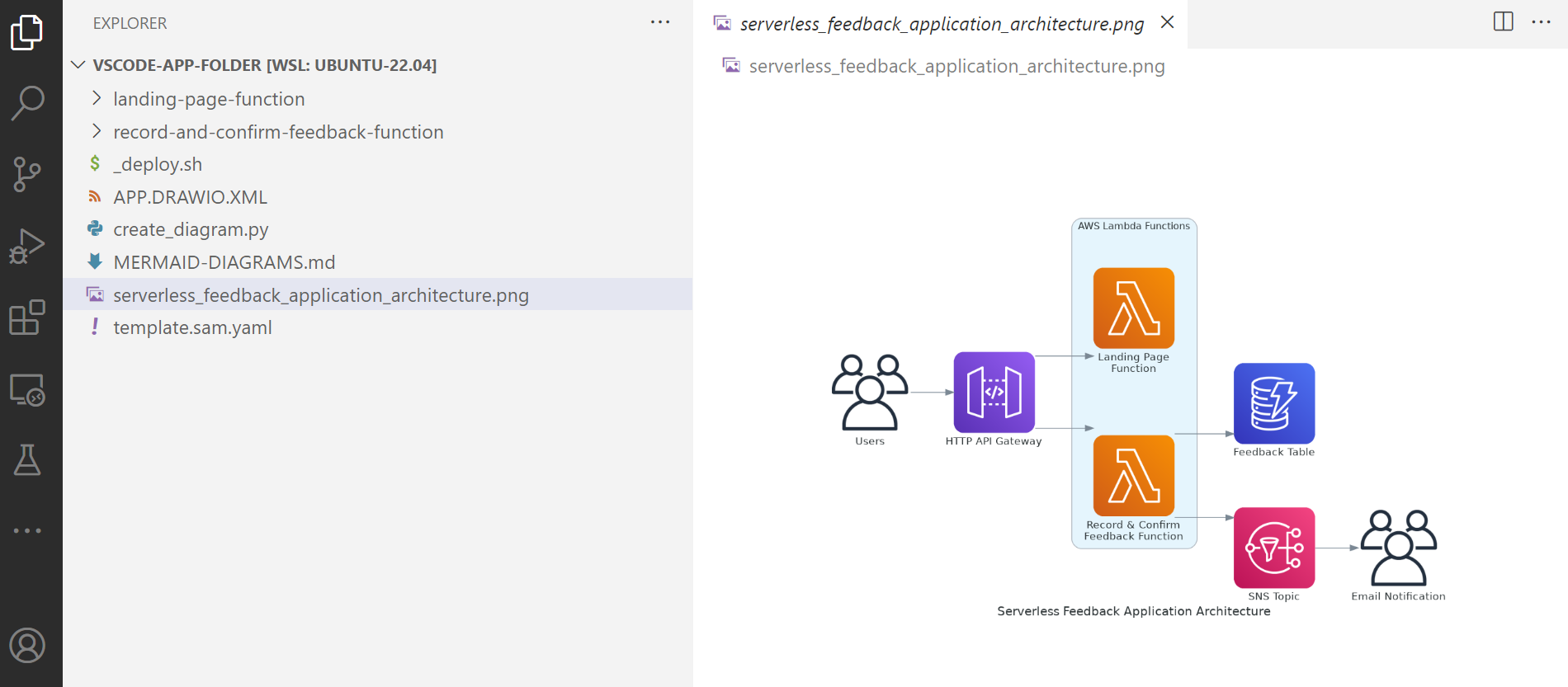Open template.sam.yaml file
The width and height of the screenshot is (1568, 687).
[377, 327]
